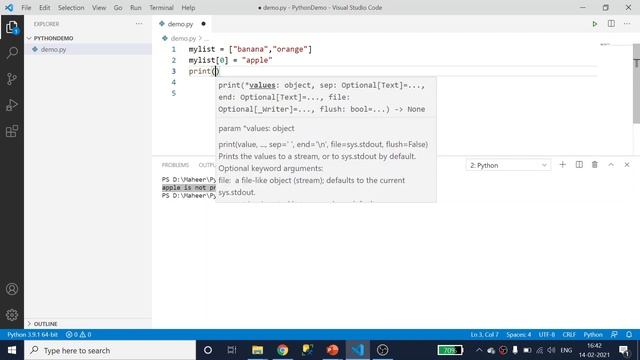The image size is (640, 360).
Task: Select the demo.py editor tab
Action: tap(182, 24)
